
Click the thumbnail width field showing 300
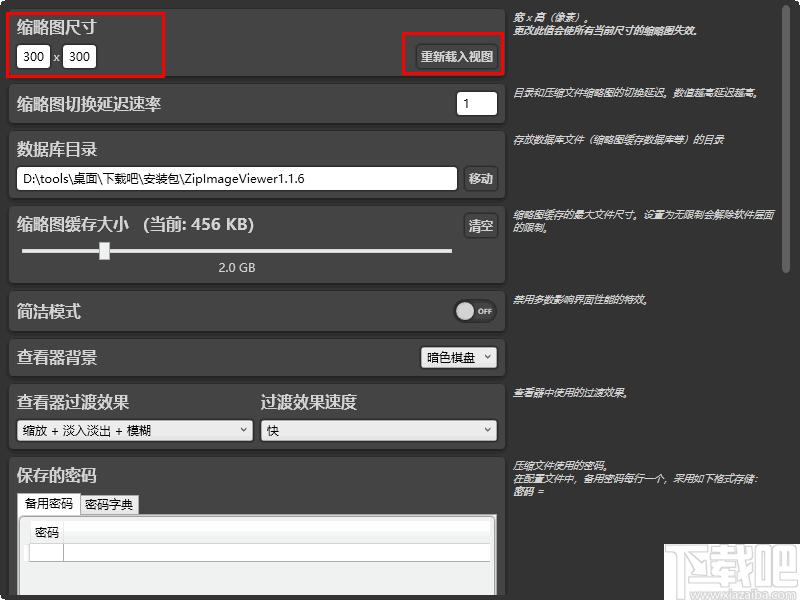(x=33, y=56)
